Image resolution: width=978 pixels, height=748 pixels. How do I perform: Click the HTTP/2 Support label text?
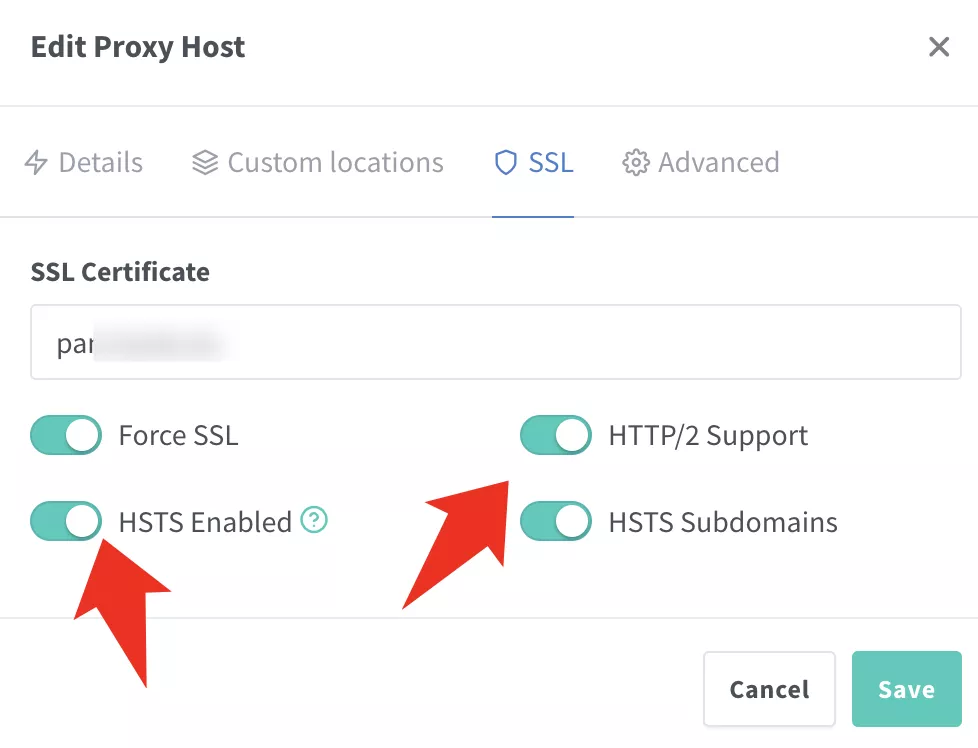coord(708,435)
